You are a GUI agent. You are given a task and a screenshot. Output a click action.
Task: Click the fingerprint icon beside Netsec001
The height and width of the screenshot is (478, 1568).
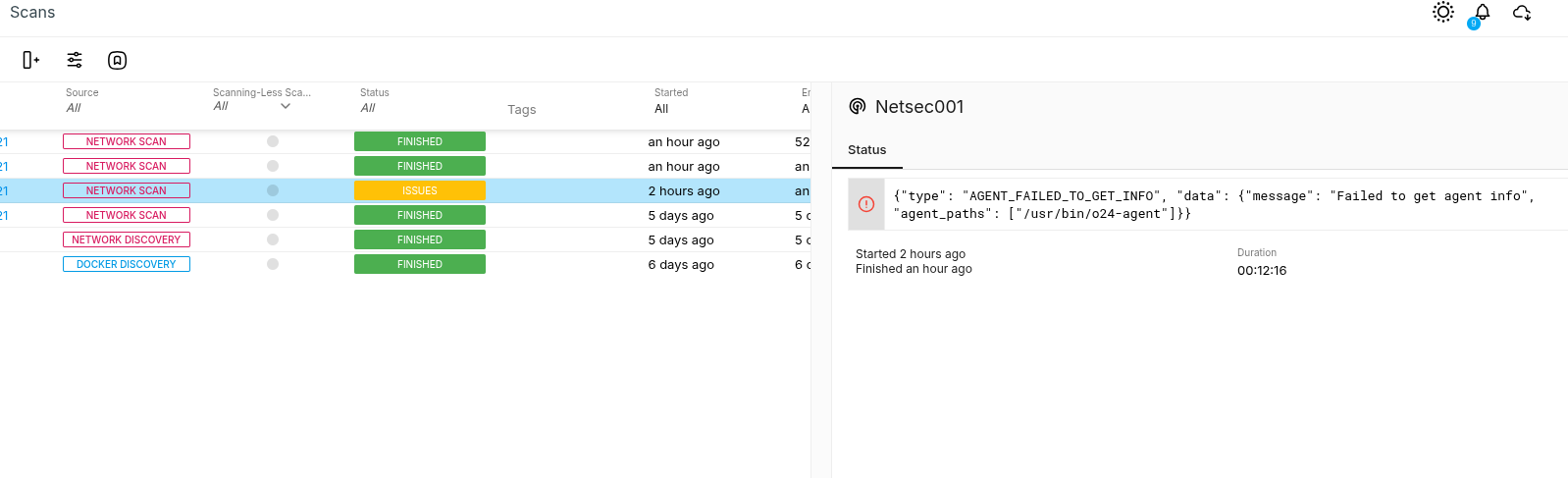pos(858,106)
